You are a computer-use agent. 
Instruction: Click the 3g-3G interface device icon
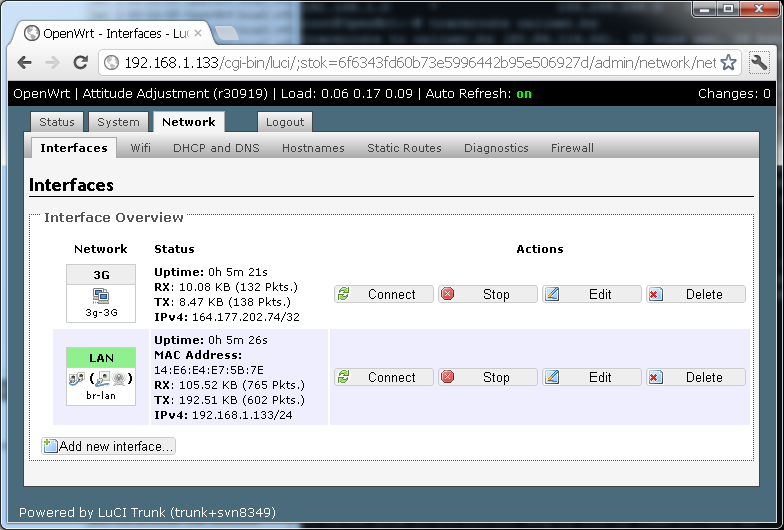[101, 296]
